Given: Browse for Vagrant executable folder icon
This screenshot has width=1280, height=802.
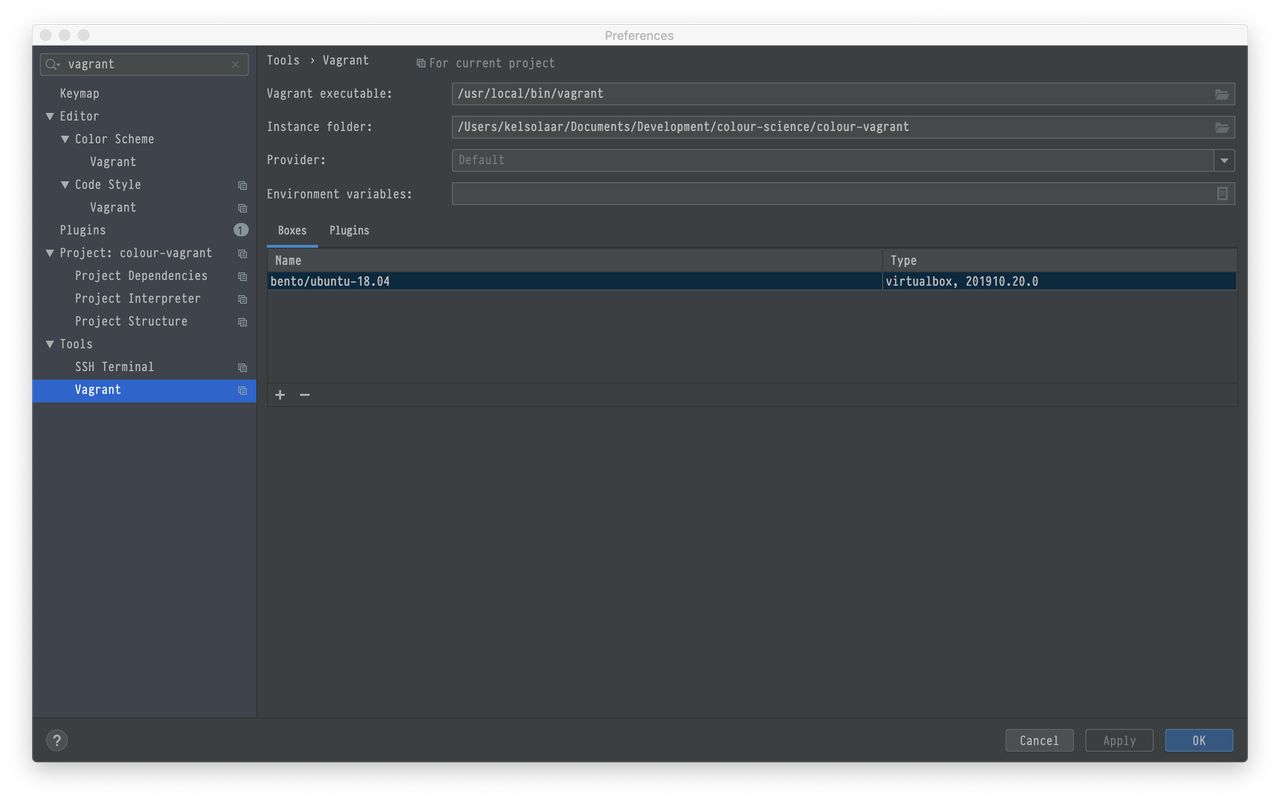Looking at the screenshot, I should [1222, 94].
